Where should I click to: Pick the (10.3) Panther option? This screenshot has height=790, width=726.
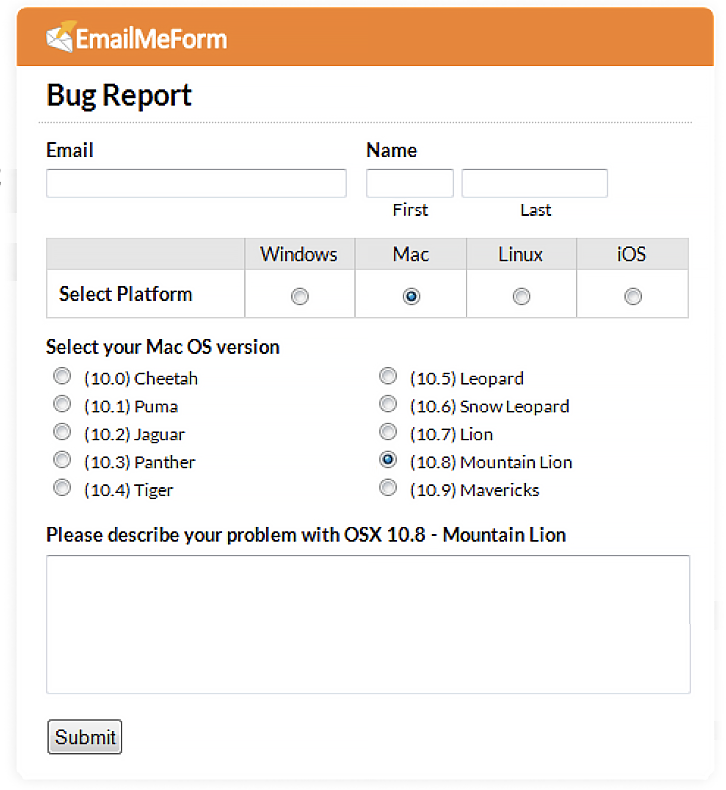coord(62,459)
